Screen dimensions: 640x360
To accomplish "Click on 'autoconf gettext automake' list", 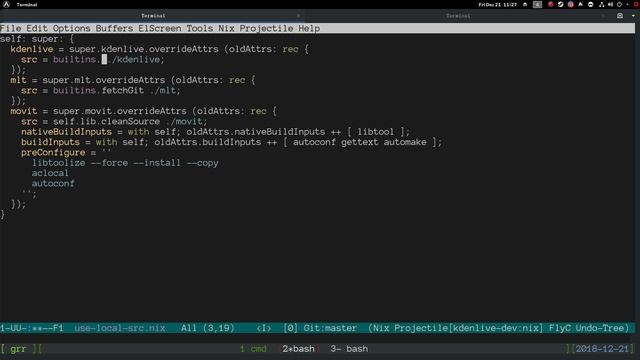I will pos(360,142).
